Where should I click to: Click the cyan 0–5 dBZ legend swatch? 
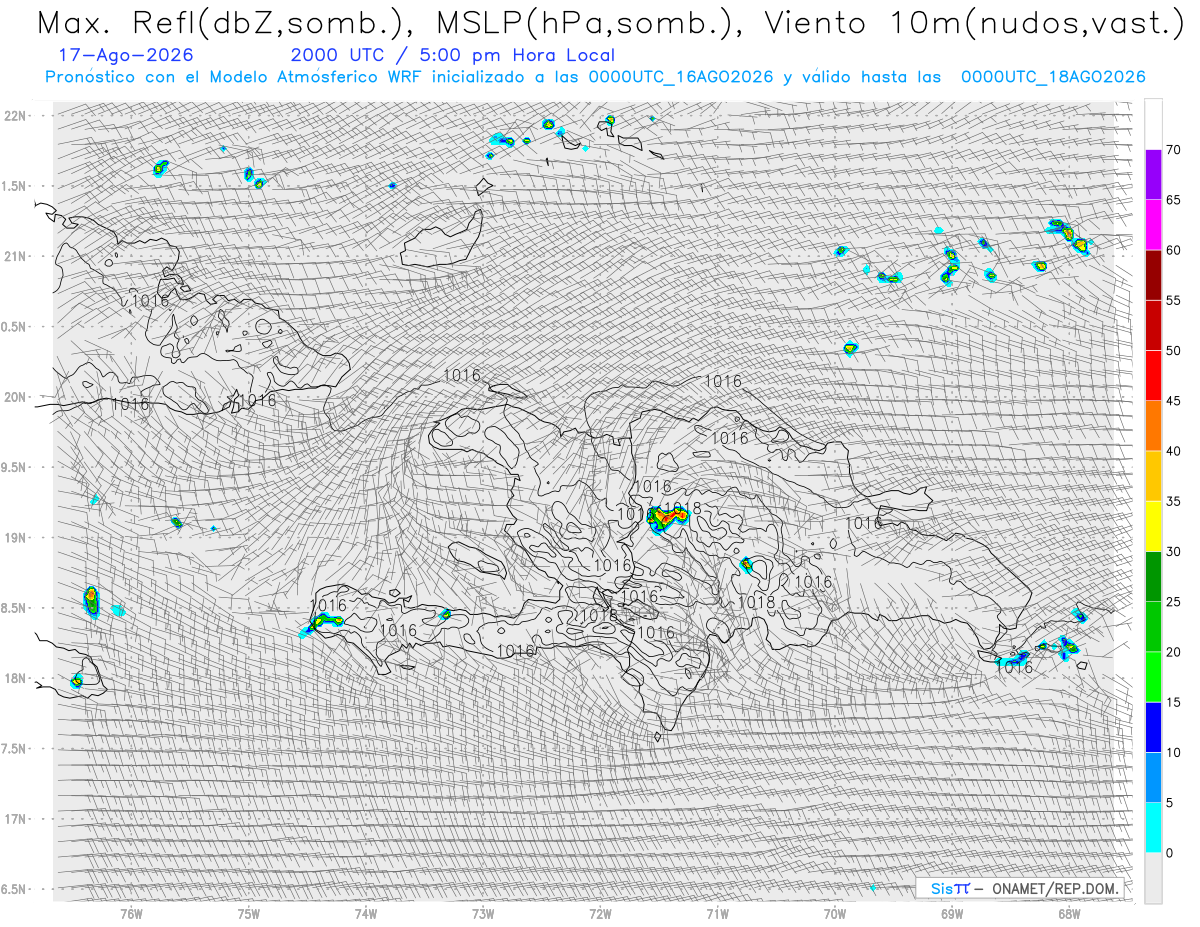1153,828
